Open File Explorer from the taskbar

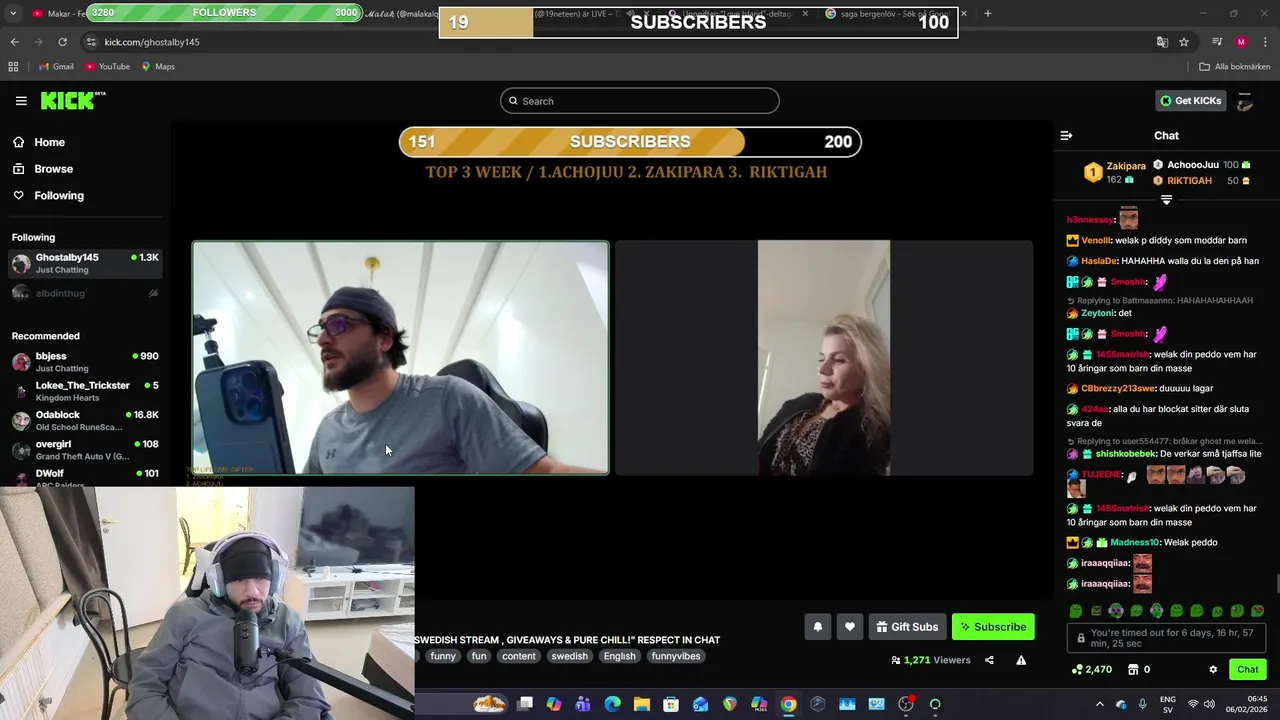pos(642,704)
